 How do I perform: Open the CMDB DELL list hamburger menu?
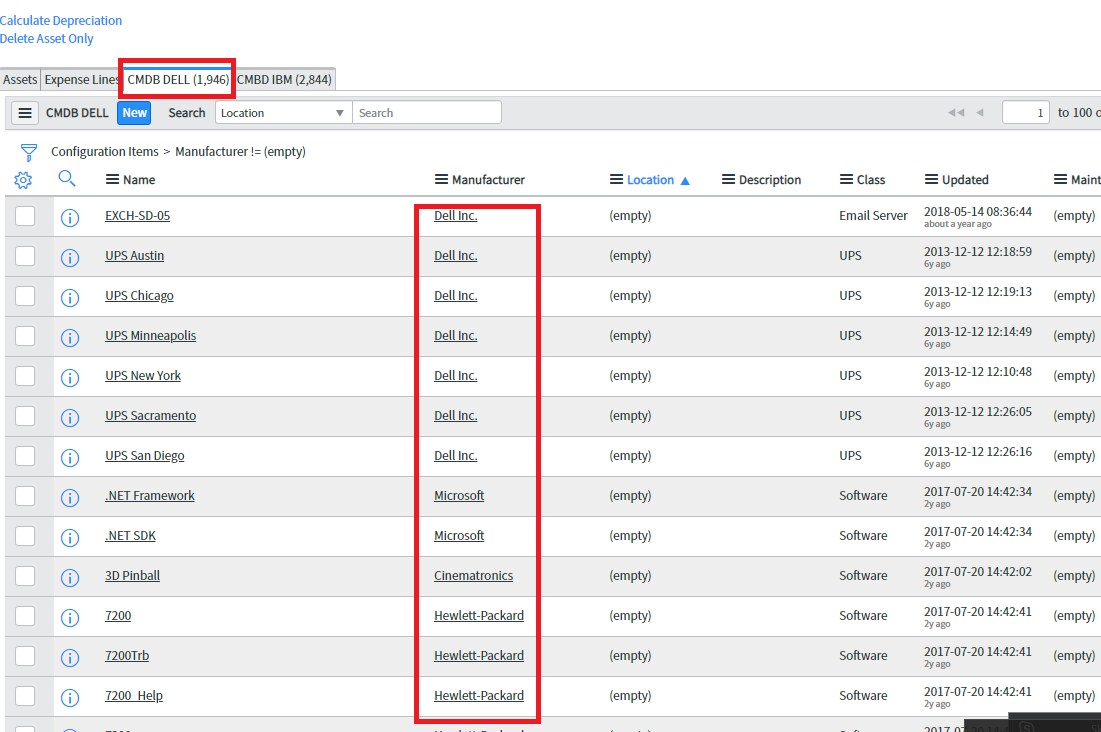pyautogui.click(x=25, y=112)
